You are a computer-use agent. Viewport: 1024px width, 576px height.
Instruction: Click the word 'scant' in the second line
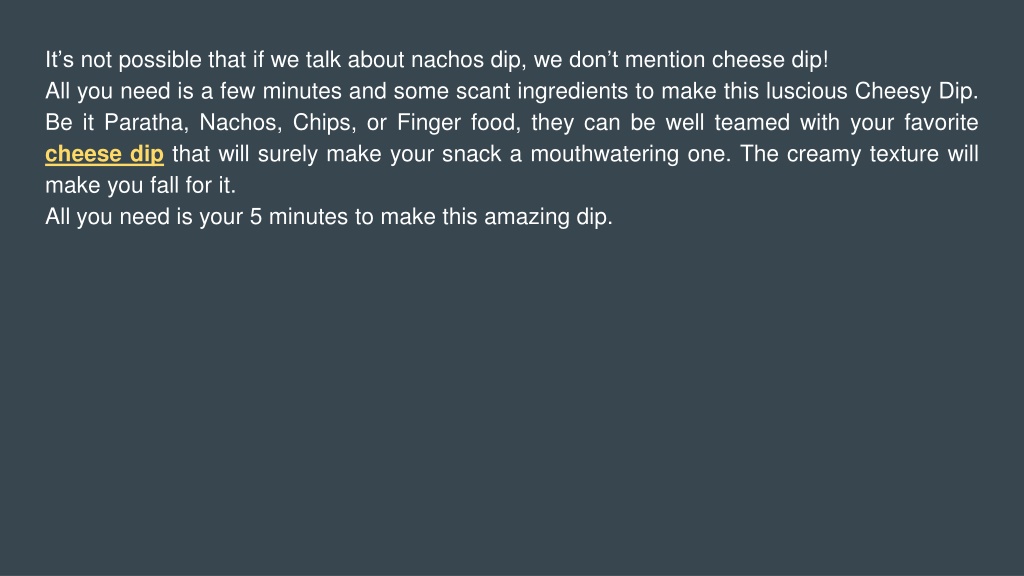point(483,91)
